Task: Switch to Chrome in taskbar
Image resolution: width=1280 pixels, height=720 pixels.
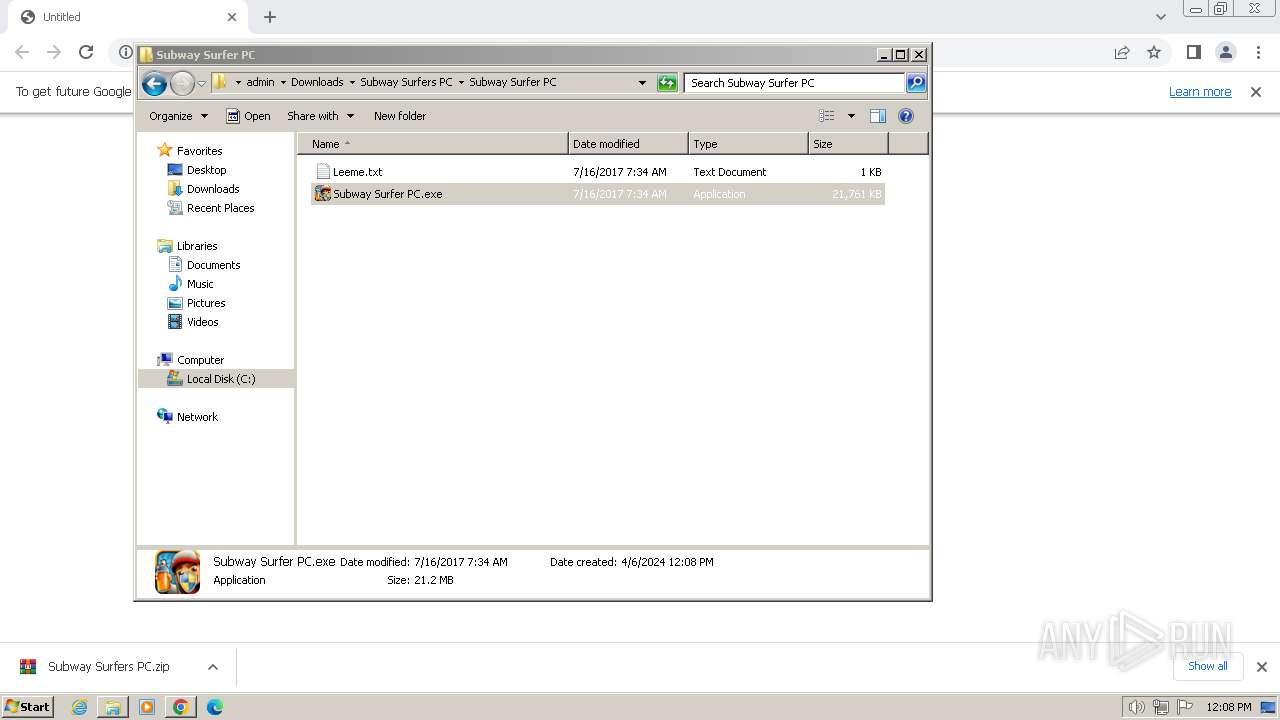Action: [181, 707]
